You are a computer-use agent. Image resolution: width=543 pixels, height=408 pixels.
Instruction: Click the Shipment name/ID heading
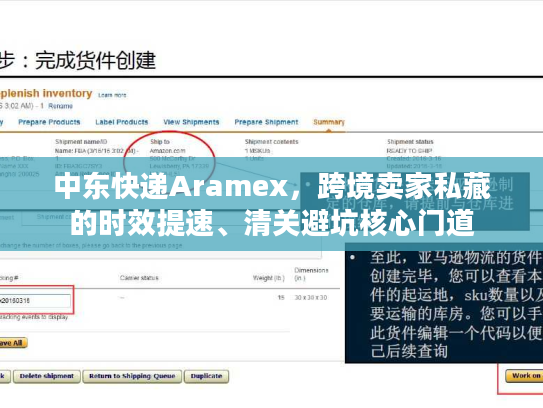tap(81, 142)
